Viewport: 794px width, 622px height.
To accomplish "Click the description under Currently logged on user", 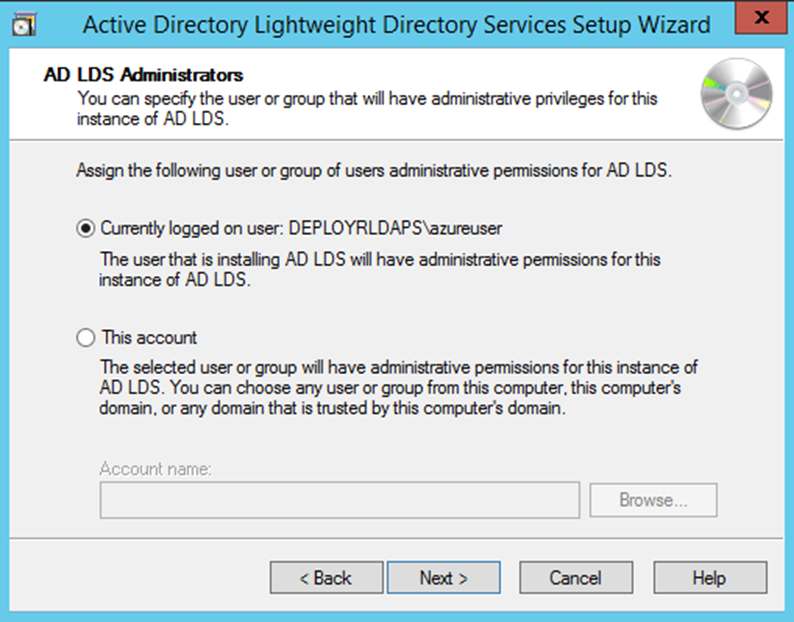I will (380, 268).
